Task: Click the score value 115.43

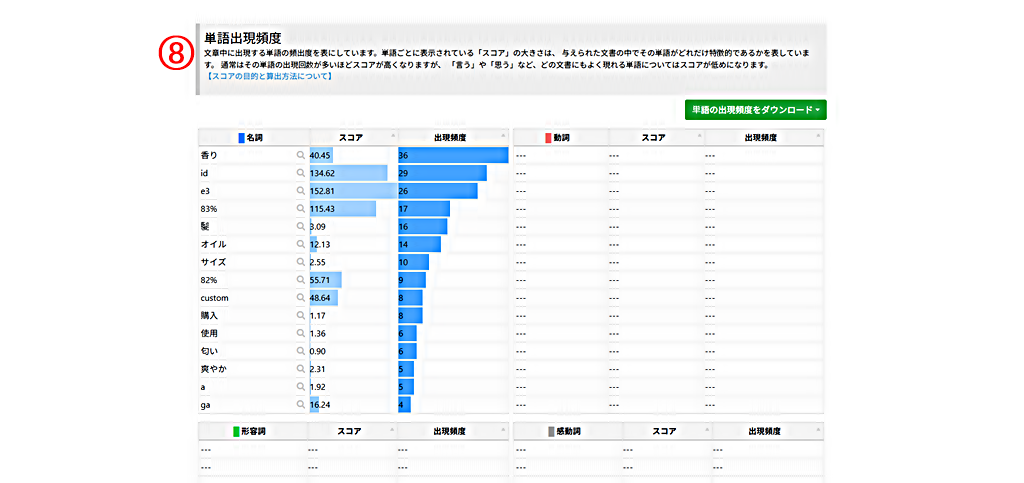Action: pyautogui.click(x=323, y=209)
